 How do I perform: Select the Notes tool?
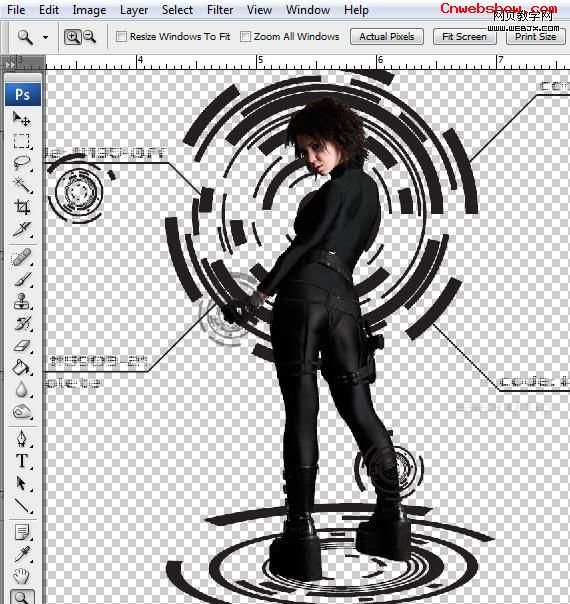pos(22,533)
